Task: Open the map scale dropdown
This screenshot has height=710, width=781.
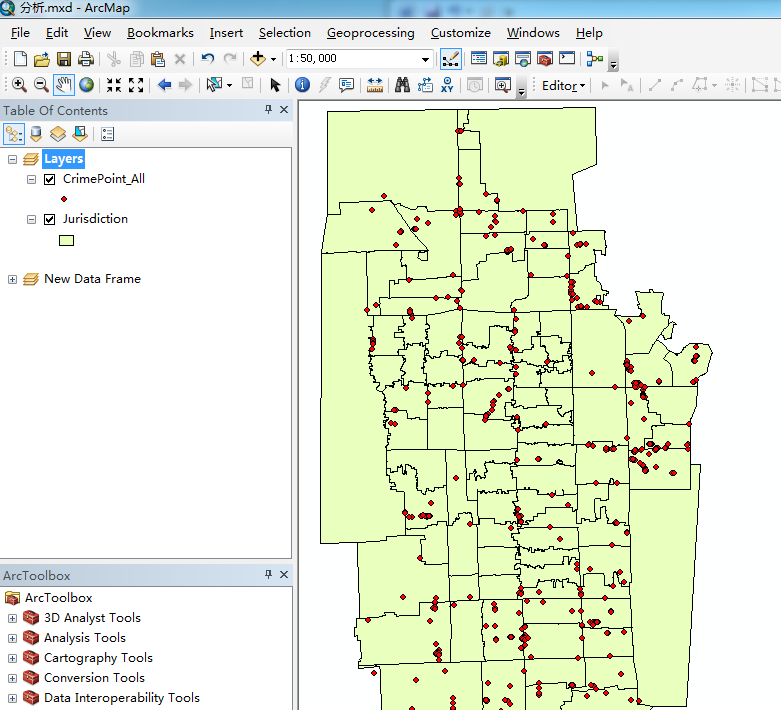Action: click(x=426, y=59)
